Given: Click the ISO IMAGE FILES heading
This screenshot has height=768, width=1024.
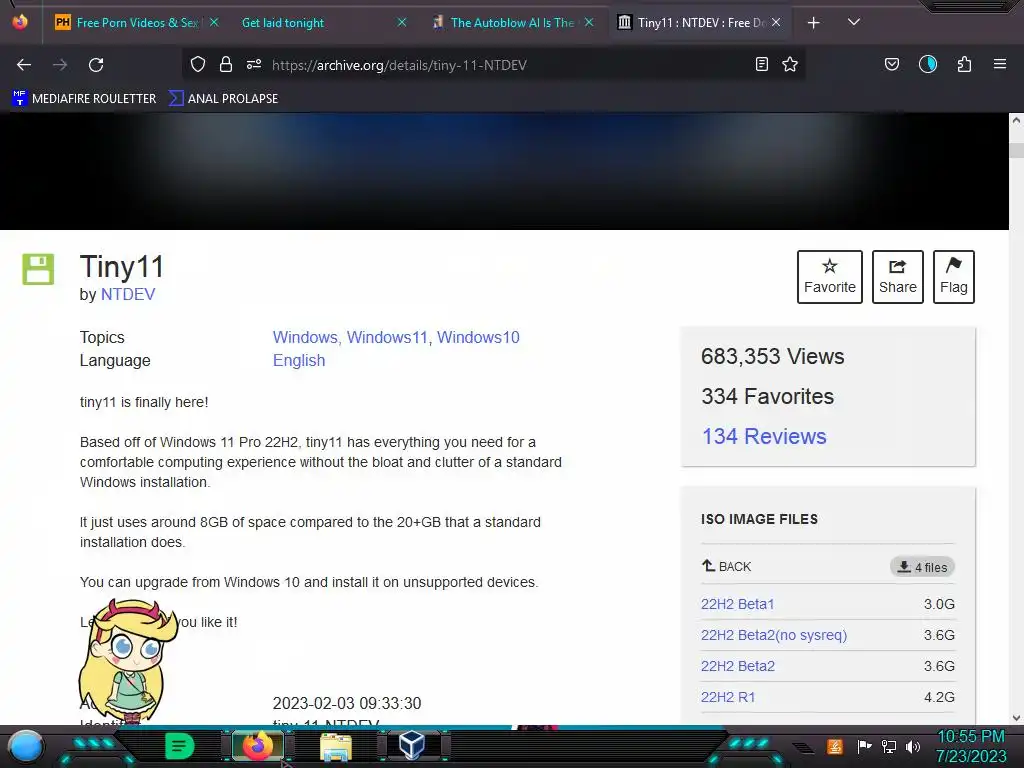Looking at the screenshot, I should tap(759, 519).
